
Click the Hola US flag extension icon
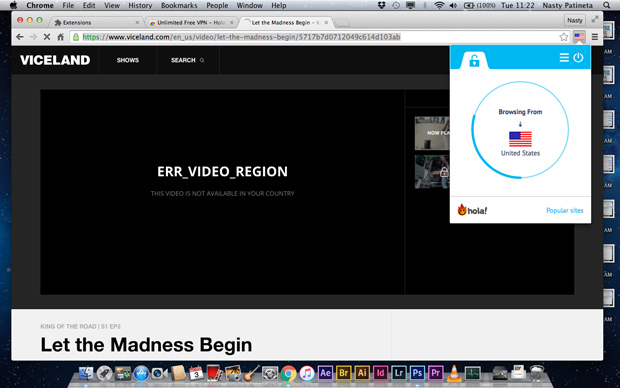[579, 37]
